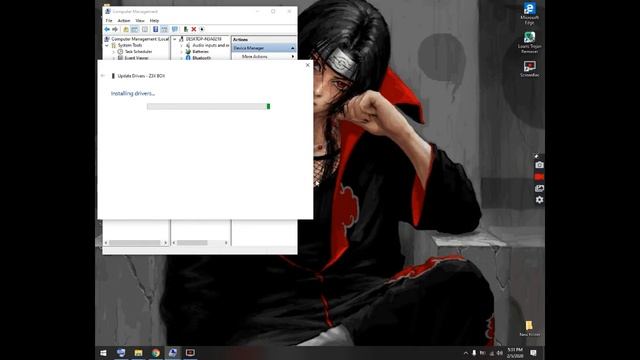Click the red record button in recorder sidebar
The height and width of the screenshot is (360, 640).
pyautogui.click(x=539, y=177)
